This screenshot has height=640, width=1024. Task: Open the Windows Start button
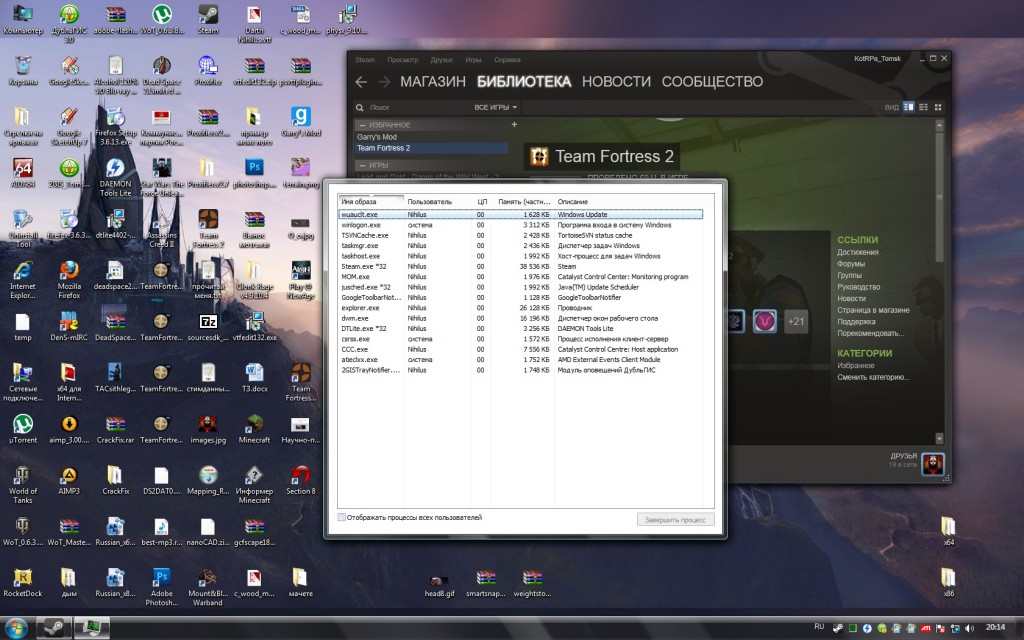(x=16, y=628)
